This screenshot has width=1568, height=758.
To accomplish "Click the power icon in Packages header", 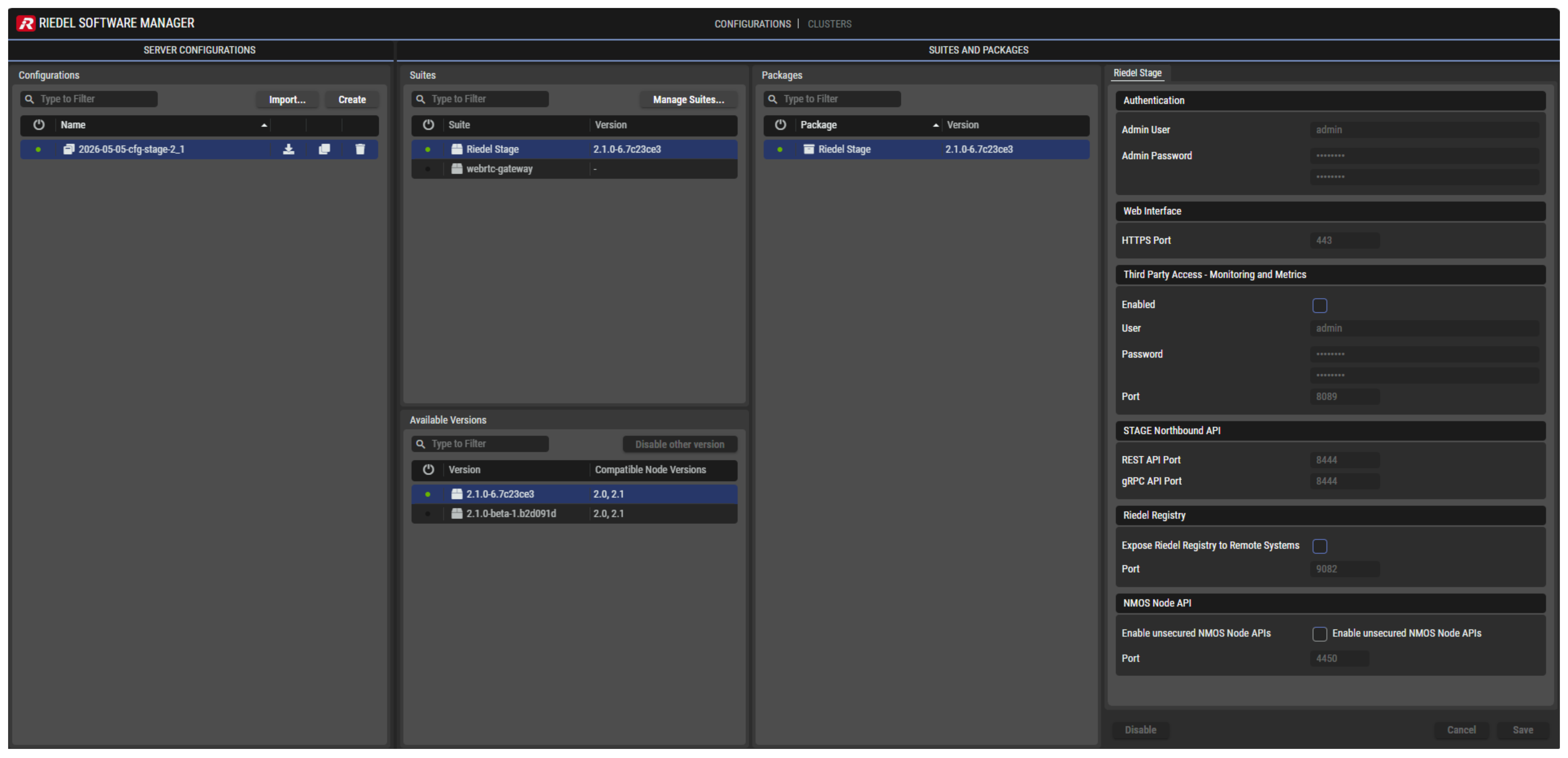I will [780, 125].
